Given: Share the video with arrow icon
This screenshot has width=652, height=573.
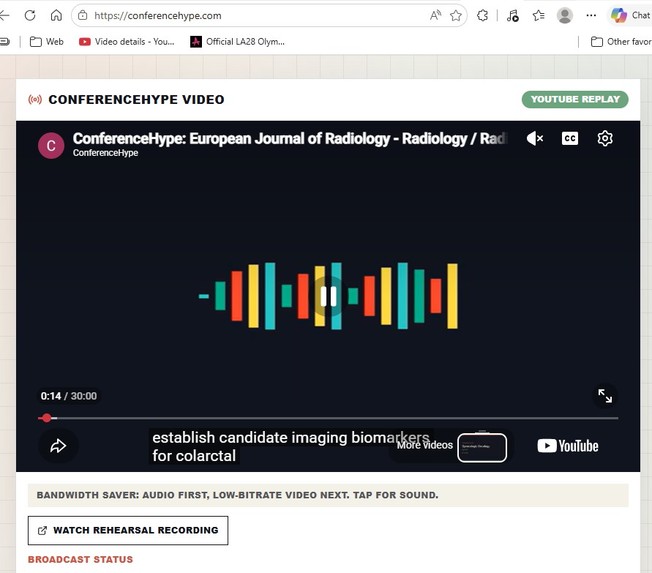Looking at the screenshot, I should [58, 446].
